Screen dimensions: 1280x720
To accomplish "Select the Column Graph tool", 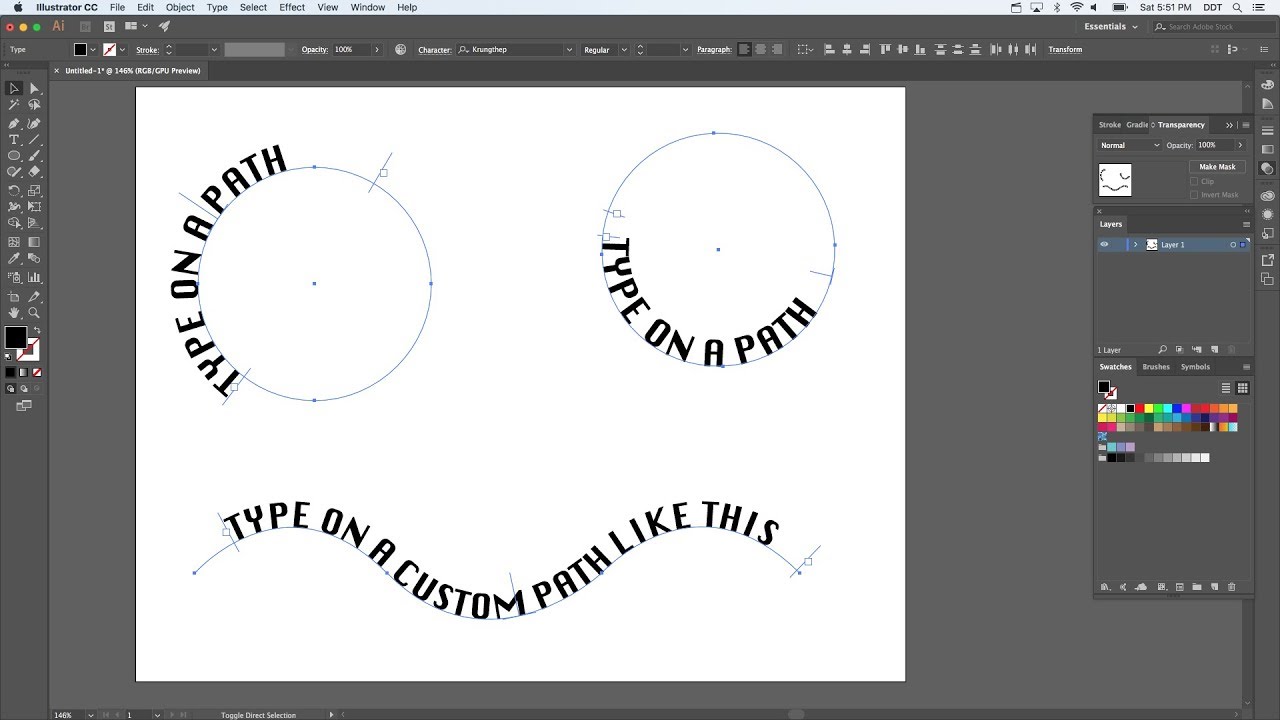I will pos(34,277).
